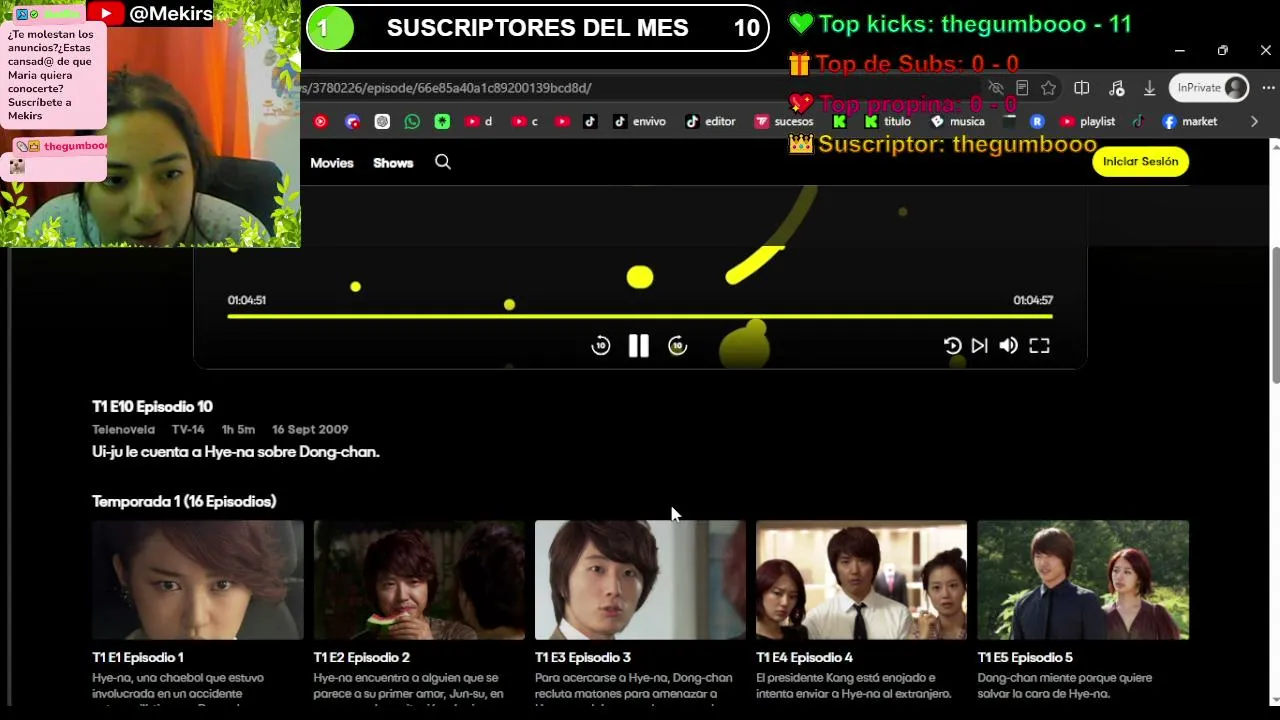Image resolution: width=1280 pixels, height=720 pixels.
Task: Open browser downloads panel
Action: (x=1150, y=88)
